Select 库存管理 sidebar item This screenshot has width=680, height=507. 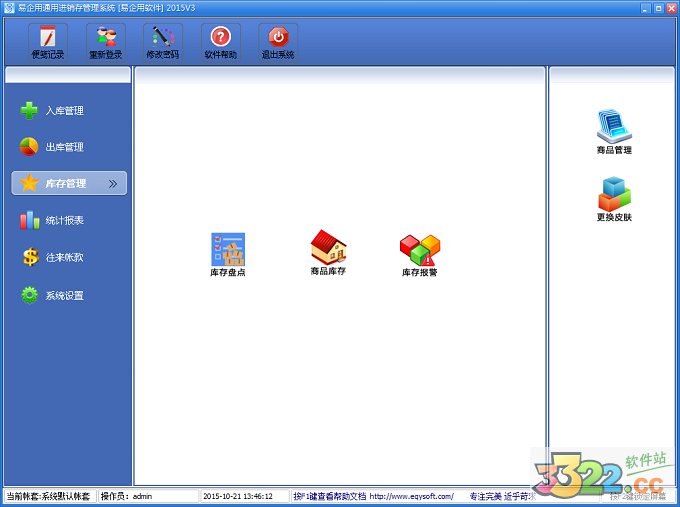coord(69,183)
